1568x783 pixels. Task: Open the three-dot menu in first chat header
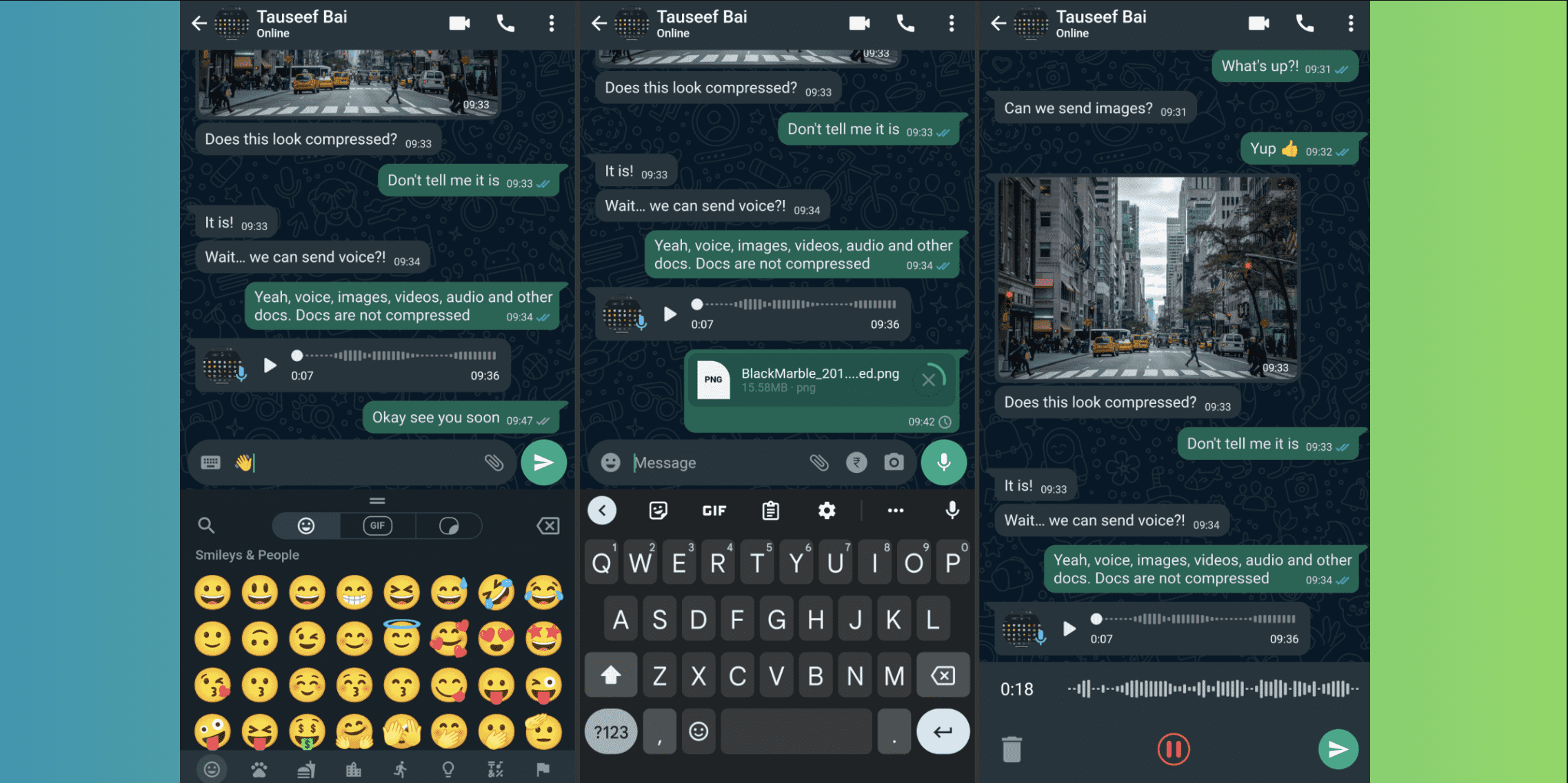point(552,23)
